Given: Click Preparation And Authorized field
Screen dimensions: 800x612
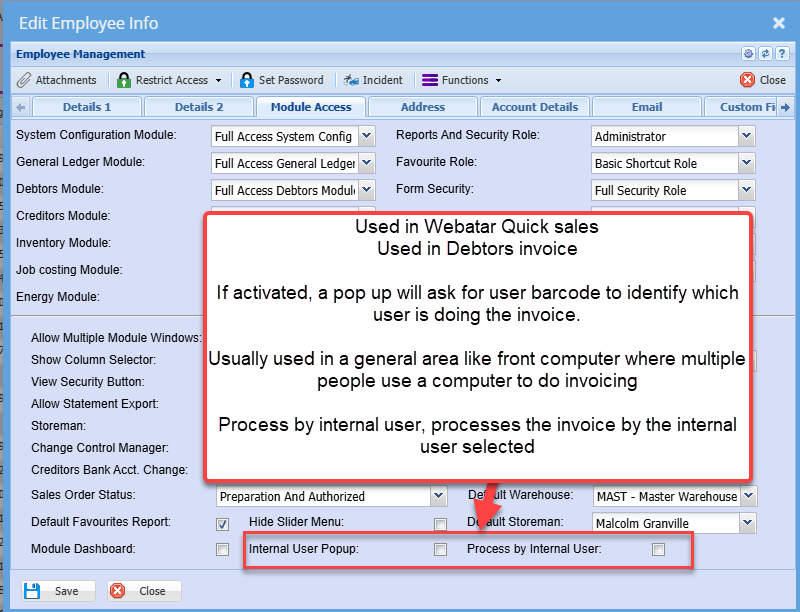Looking at the screenshot, I should point(323,496).
